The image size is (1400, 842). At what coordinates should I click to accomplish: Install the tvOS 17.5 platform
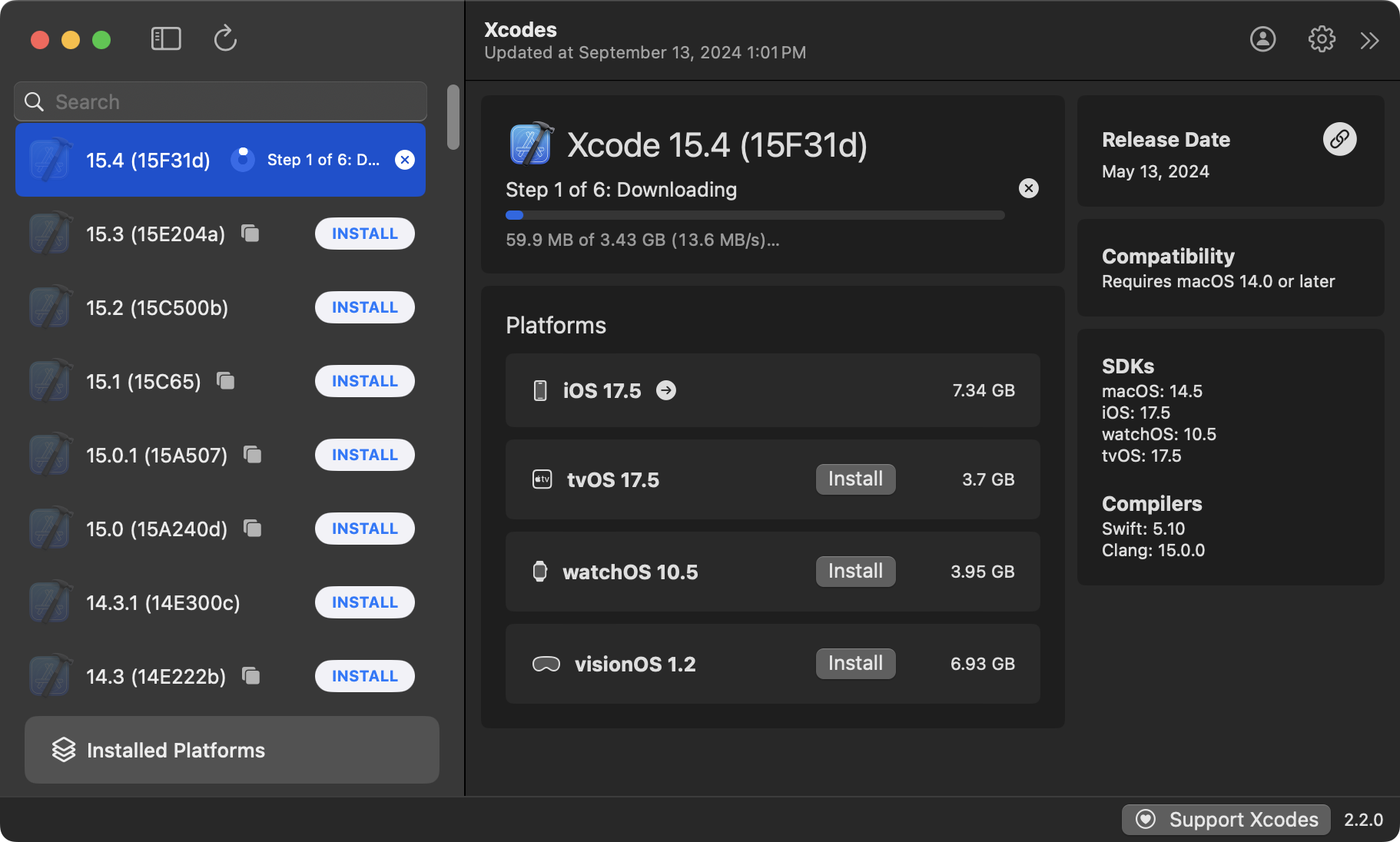[x=855, y=479]
